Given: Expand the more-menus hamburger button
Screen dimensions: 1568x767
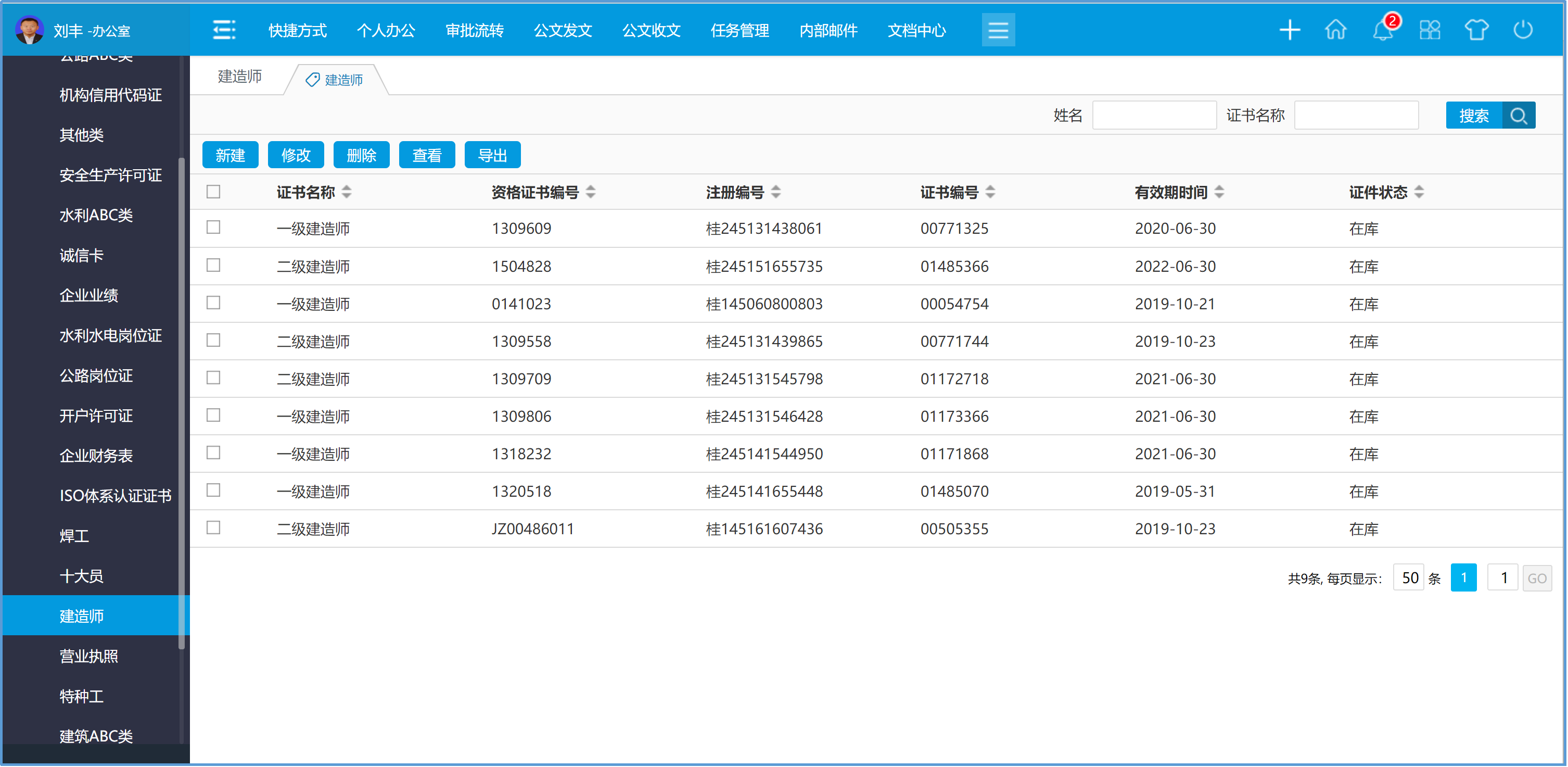Looking at the screenshot, I should click(x=998, y=30).
